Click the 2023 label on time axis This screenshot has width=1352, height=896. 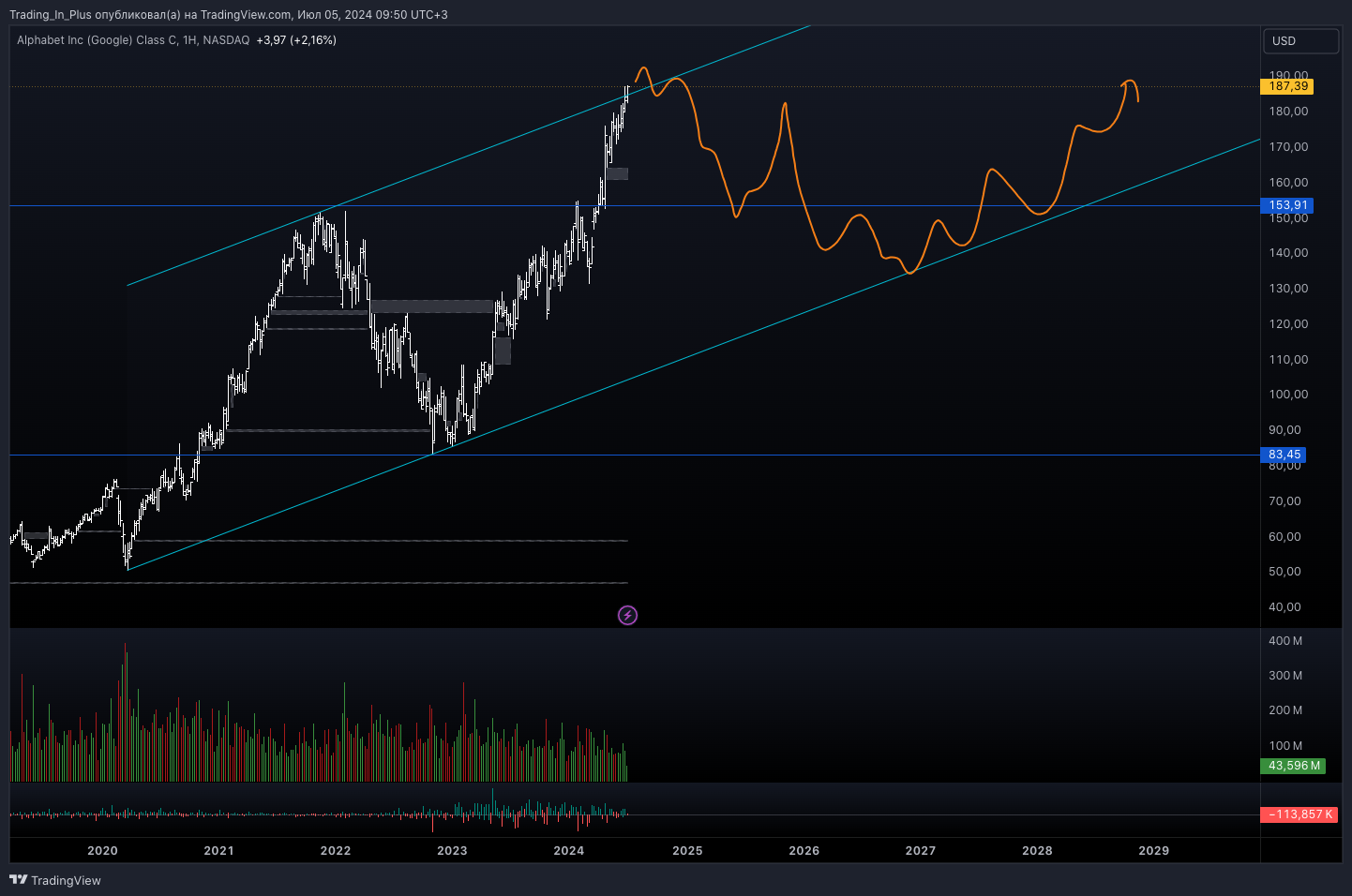452,851
